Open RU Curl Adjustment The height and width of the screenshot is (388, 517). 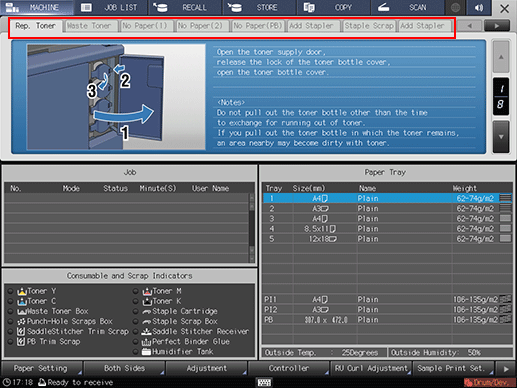[371, 368]
